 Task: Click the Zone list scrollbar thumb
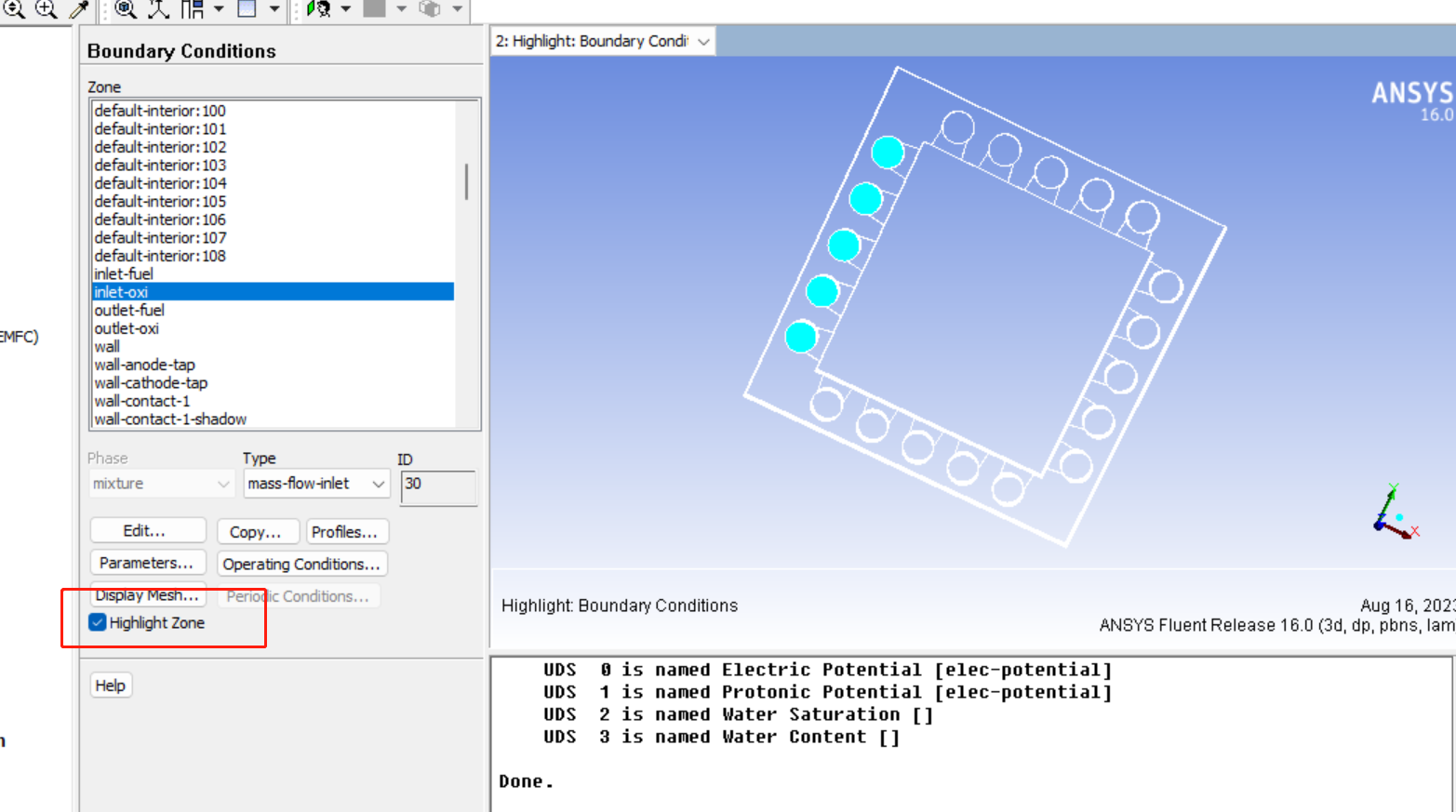click(466, 181)
